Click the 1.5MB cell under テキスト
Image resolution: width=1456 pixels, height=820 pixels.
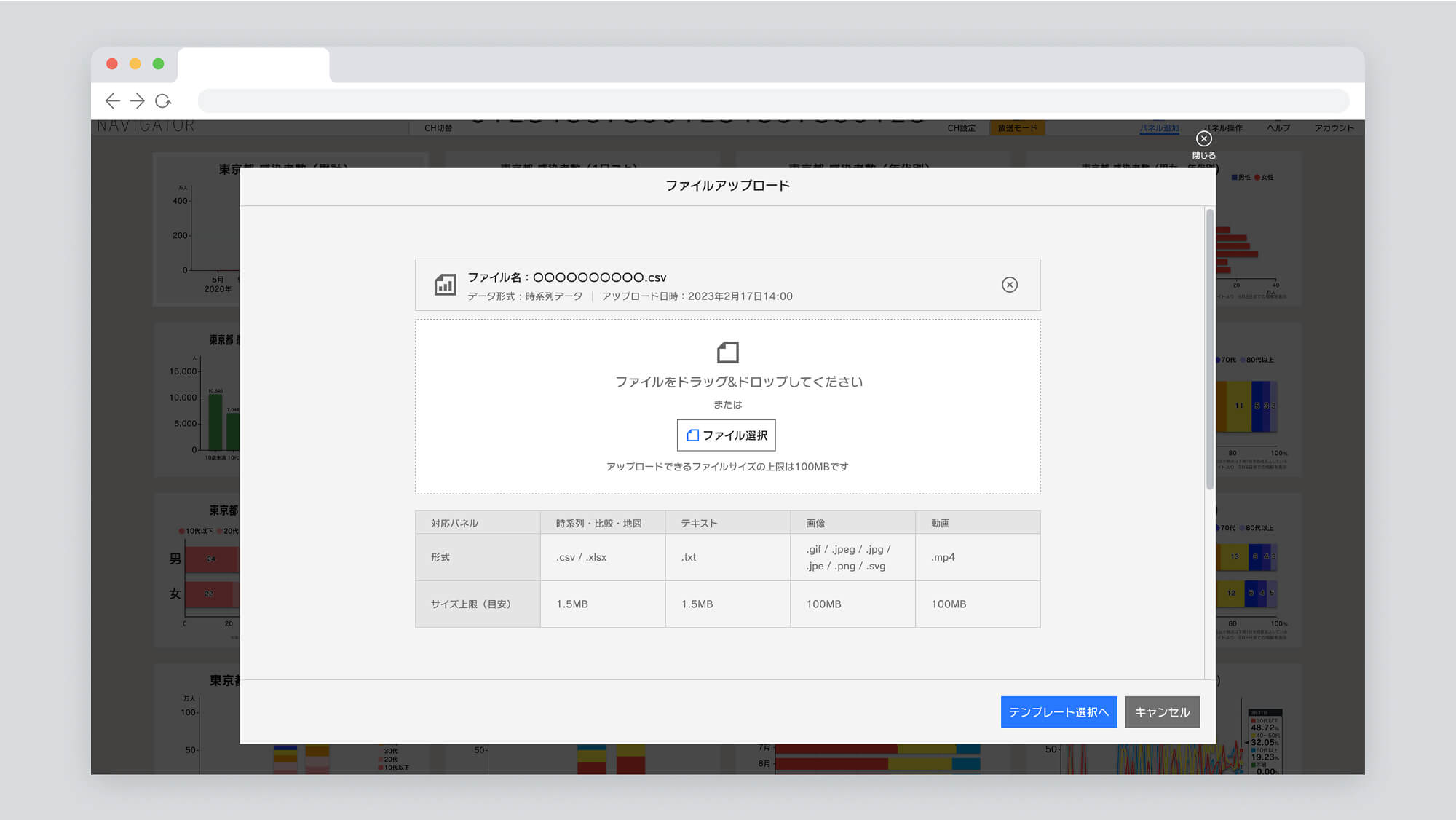click(728, 604)
